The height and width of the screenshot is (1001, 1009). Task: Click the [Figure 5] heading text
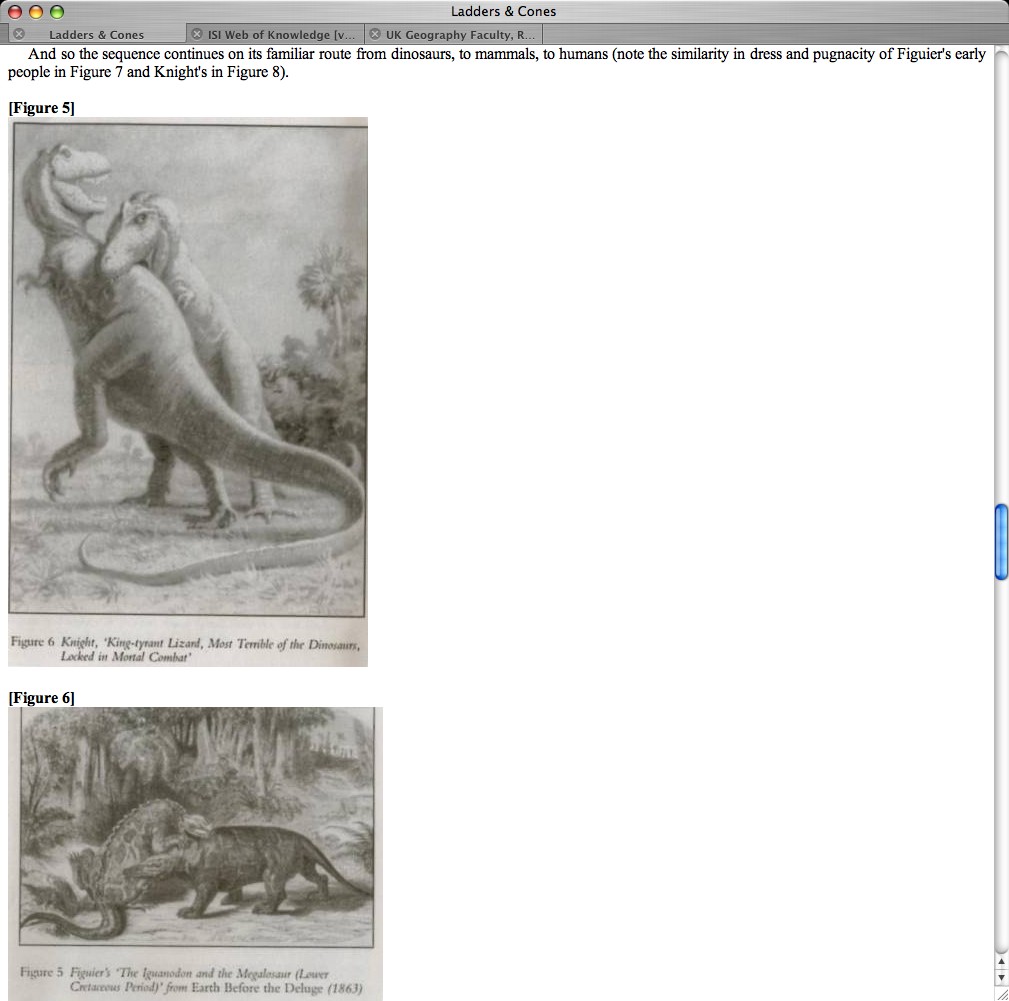pos(42,108)
